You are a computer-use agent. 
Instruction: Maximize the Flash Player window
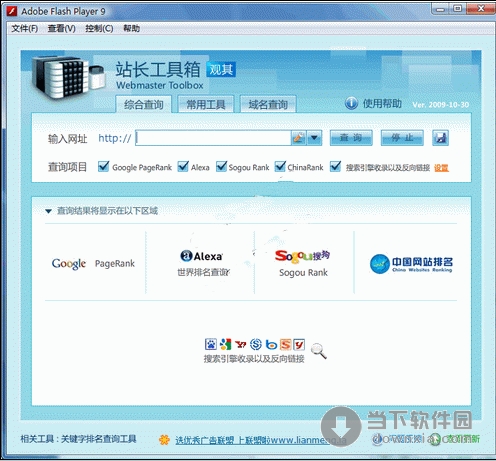coord(458,9)
